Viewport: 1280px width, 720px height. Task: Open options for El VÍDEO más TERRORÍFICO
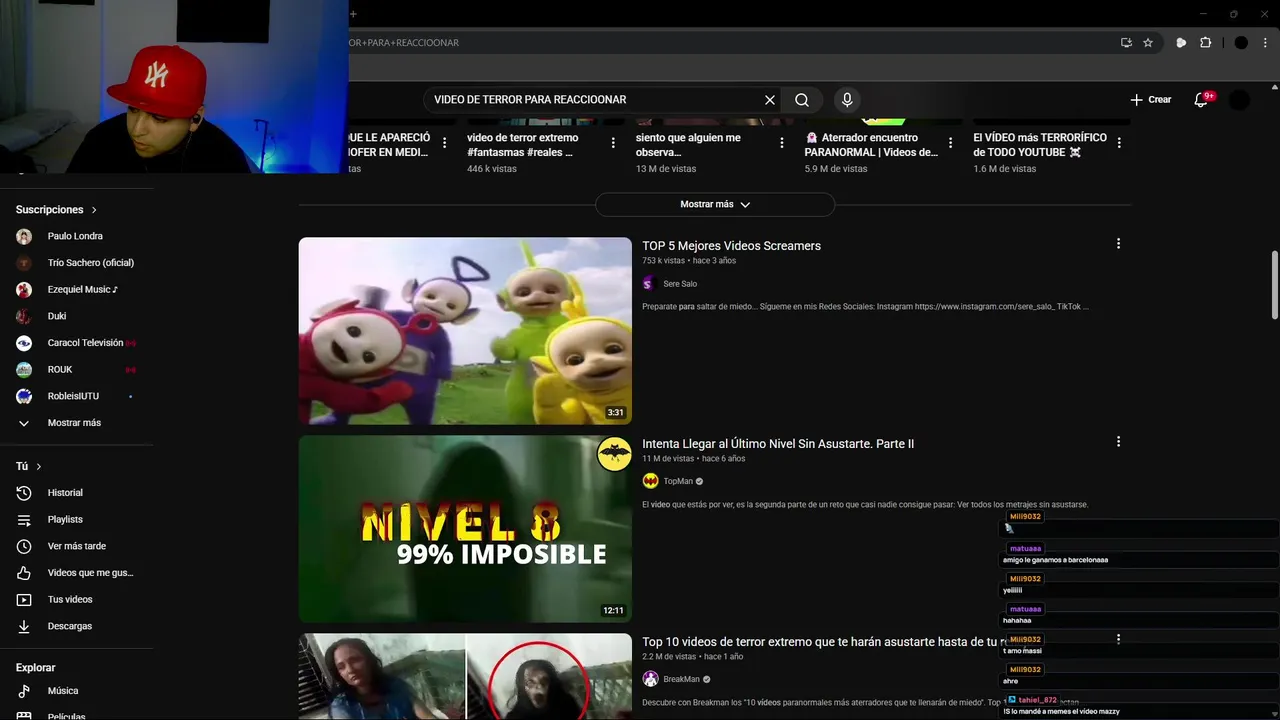1119,143
